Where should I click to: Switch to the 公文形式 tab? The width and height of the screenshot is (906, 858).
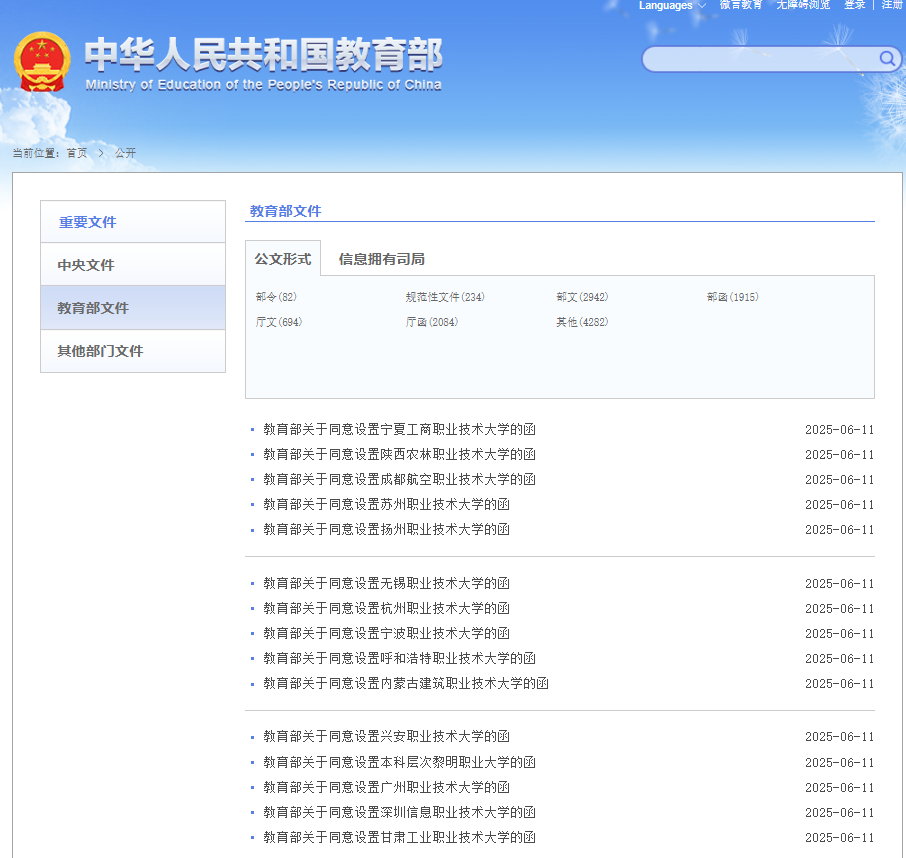[x=283, y=259]
